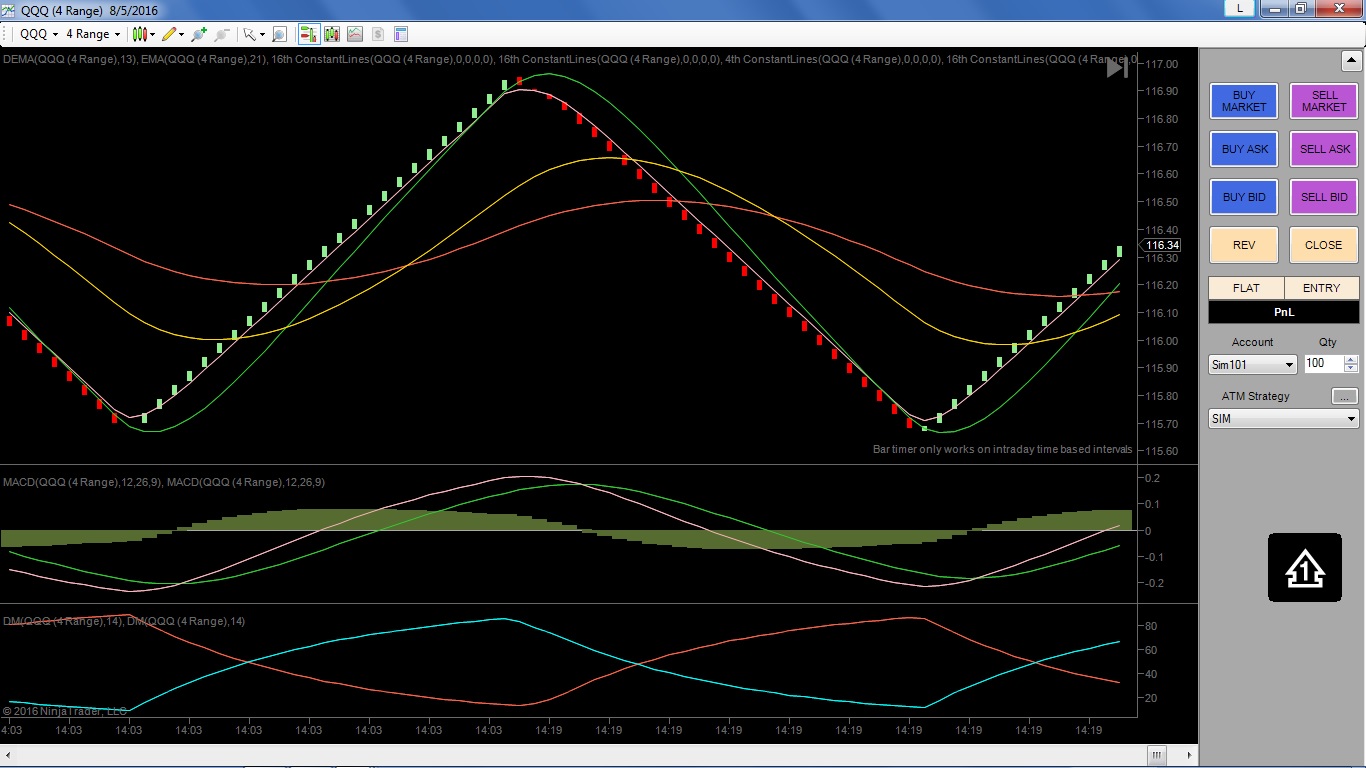Screen dimensions: 1366x768
Task: Select the DM indicator panel label
Action: click(124, 621)
